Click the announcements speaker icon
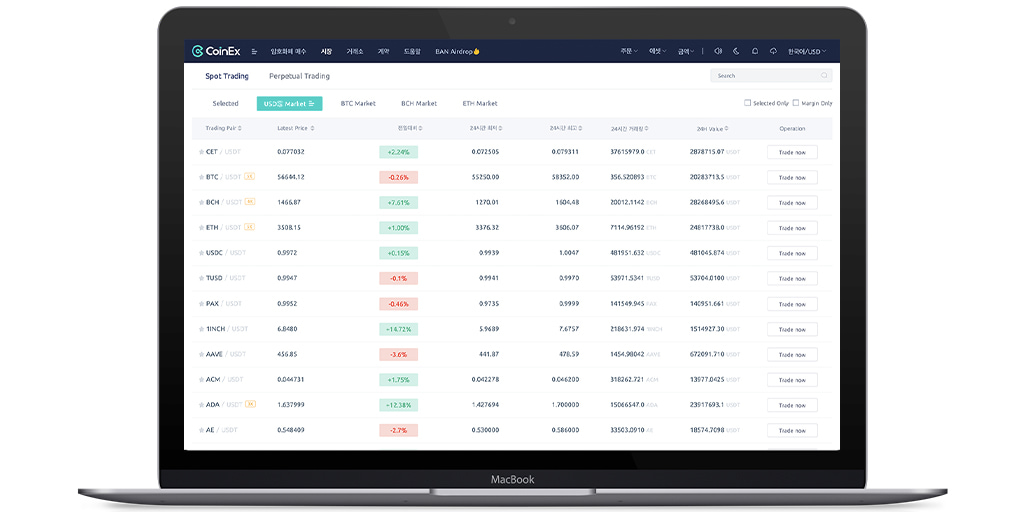The image size is (1024, 512). pos(718,51)
